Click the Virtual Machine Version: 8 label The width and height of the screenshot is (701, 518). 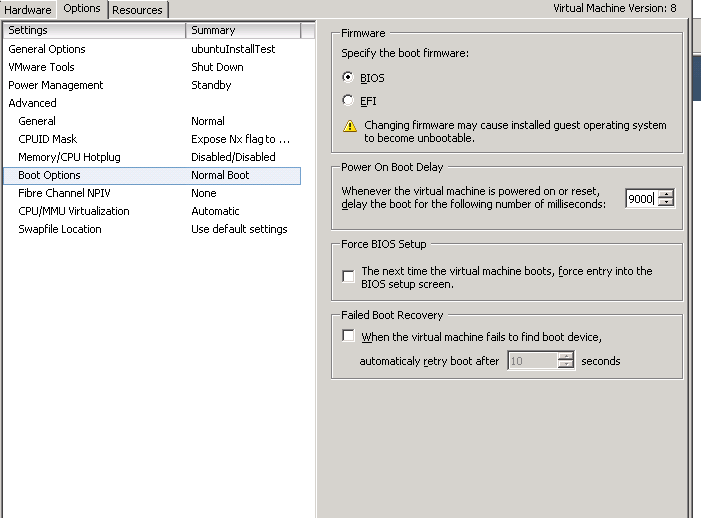615,8
